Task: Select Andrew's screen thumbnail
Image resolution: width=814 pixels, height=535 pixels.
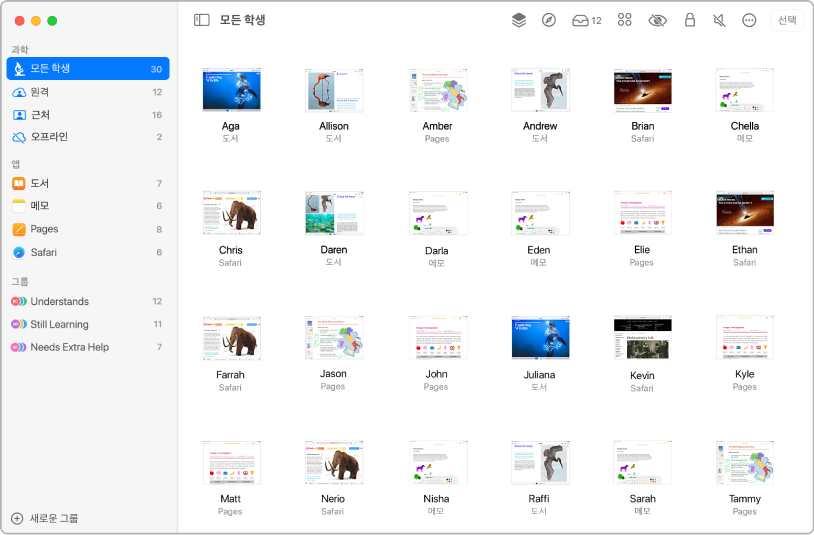Action: (540, 90)
